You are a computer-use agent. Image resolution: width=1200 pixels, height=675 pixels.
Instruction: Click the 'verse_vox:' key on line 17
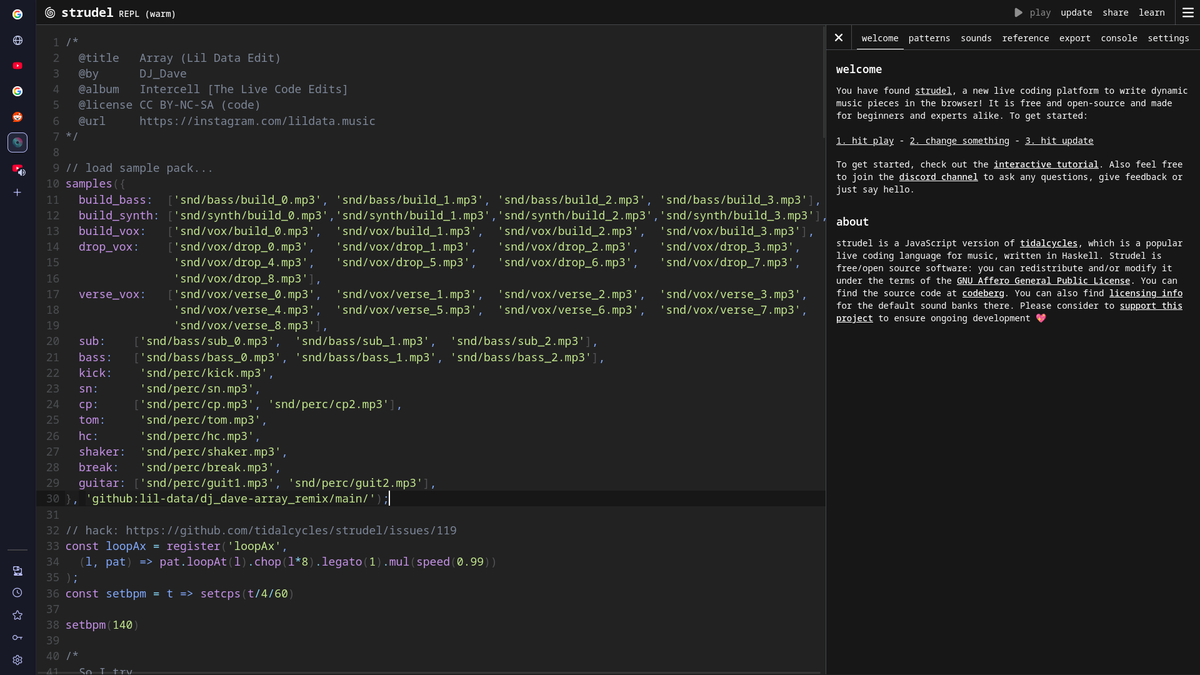112,294
